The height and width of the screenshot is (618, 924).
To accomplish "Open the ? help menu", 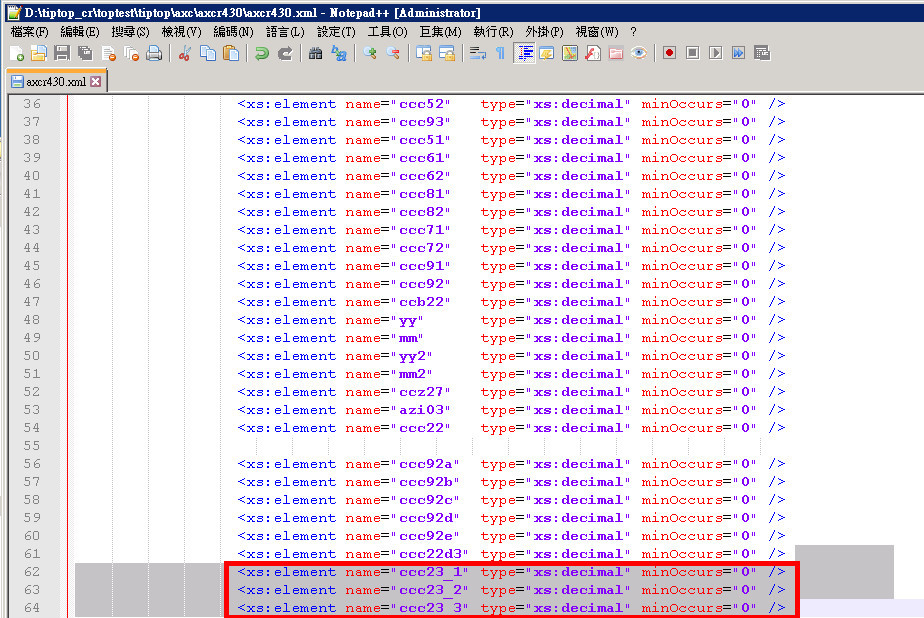I will (633, 32).
